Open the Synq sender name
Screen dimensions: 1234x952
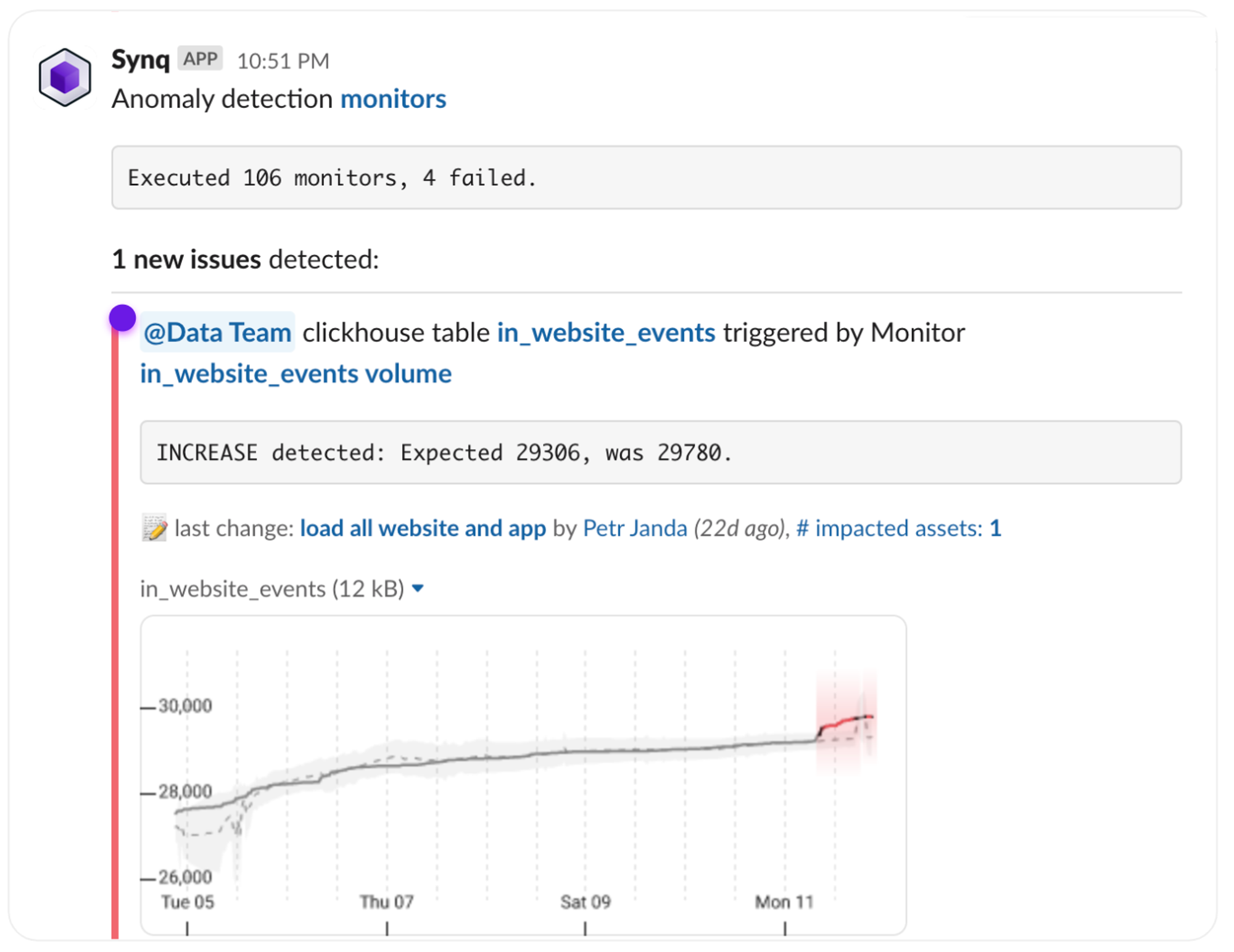(x=140, y=60)
